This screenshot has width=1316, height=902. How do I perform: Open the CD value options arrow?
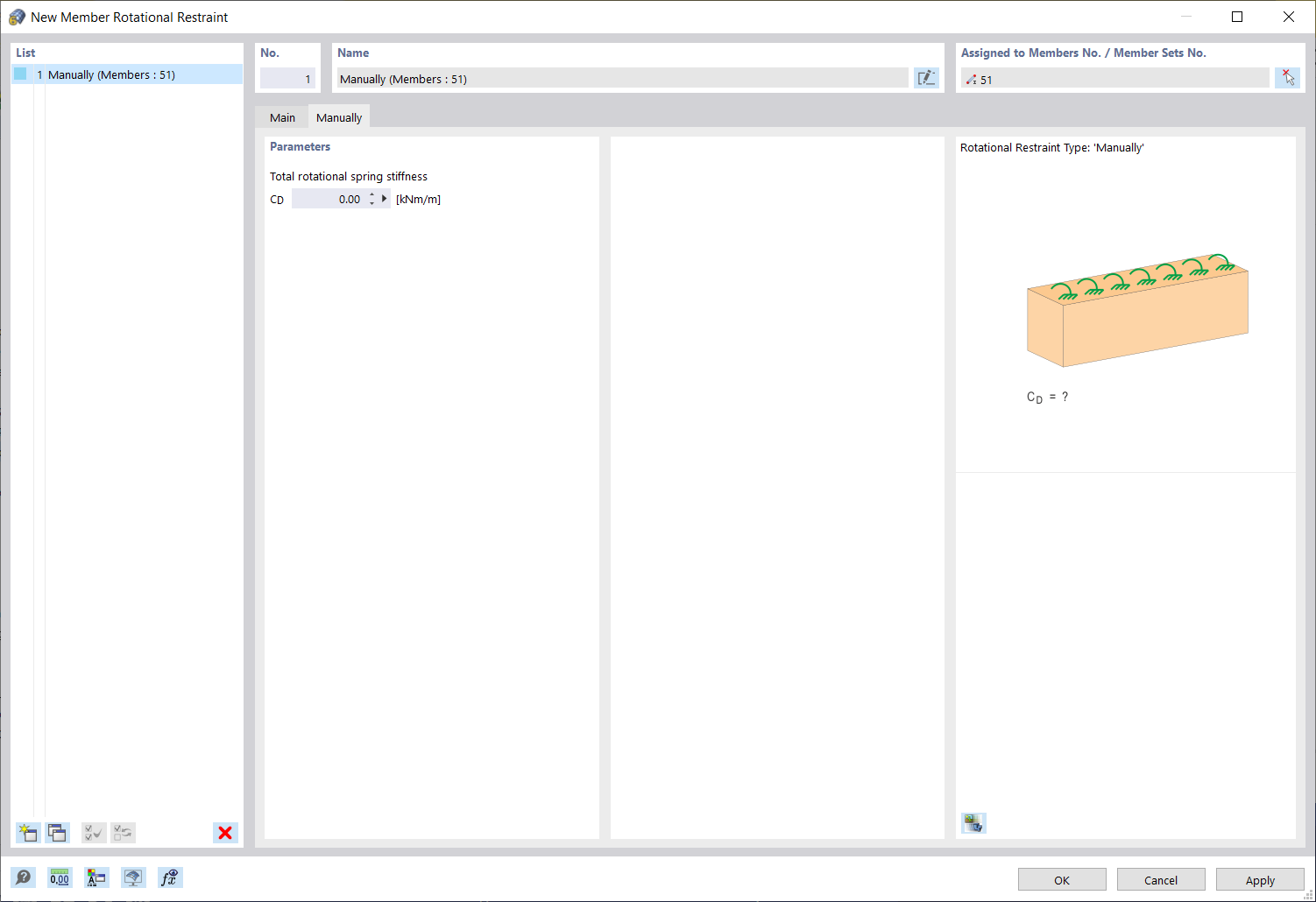coord(385,199)
